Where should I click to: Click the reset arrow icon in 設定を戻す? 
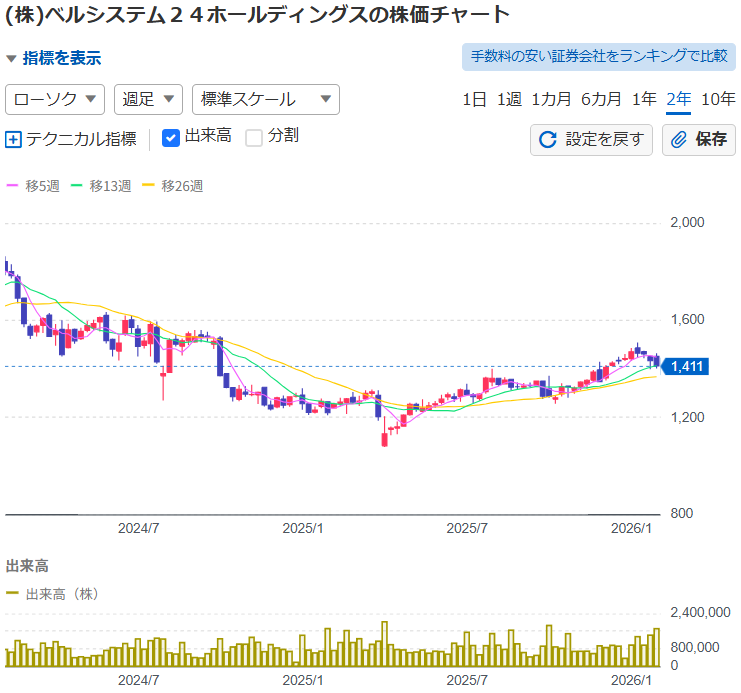[x=547, y=139]
